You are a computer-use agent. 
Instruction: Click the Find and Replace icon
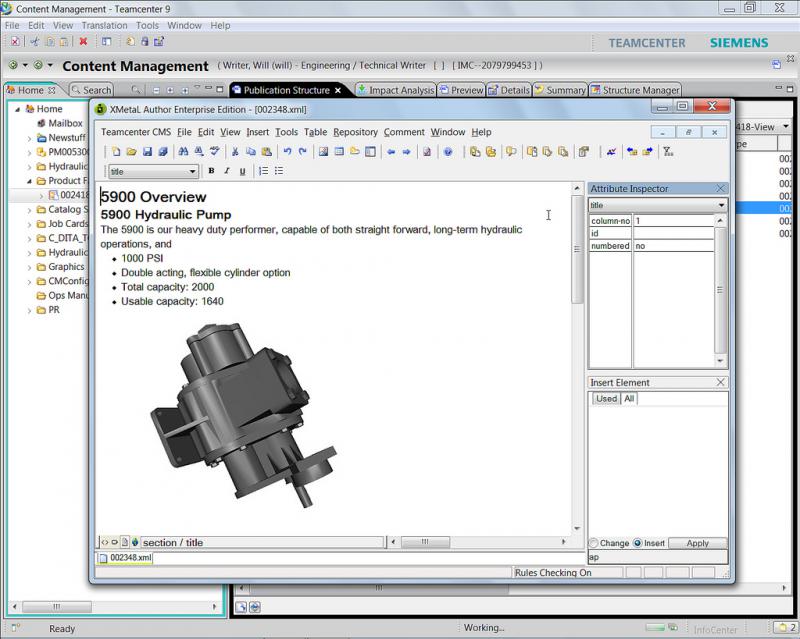point(198,152)
